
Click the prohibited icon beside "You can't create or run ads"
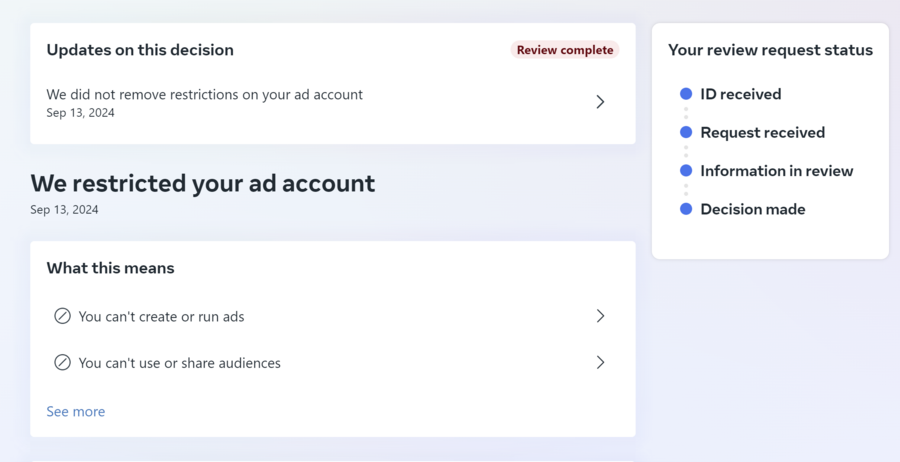coord(62,316)
